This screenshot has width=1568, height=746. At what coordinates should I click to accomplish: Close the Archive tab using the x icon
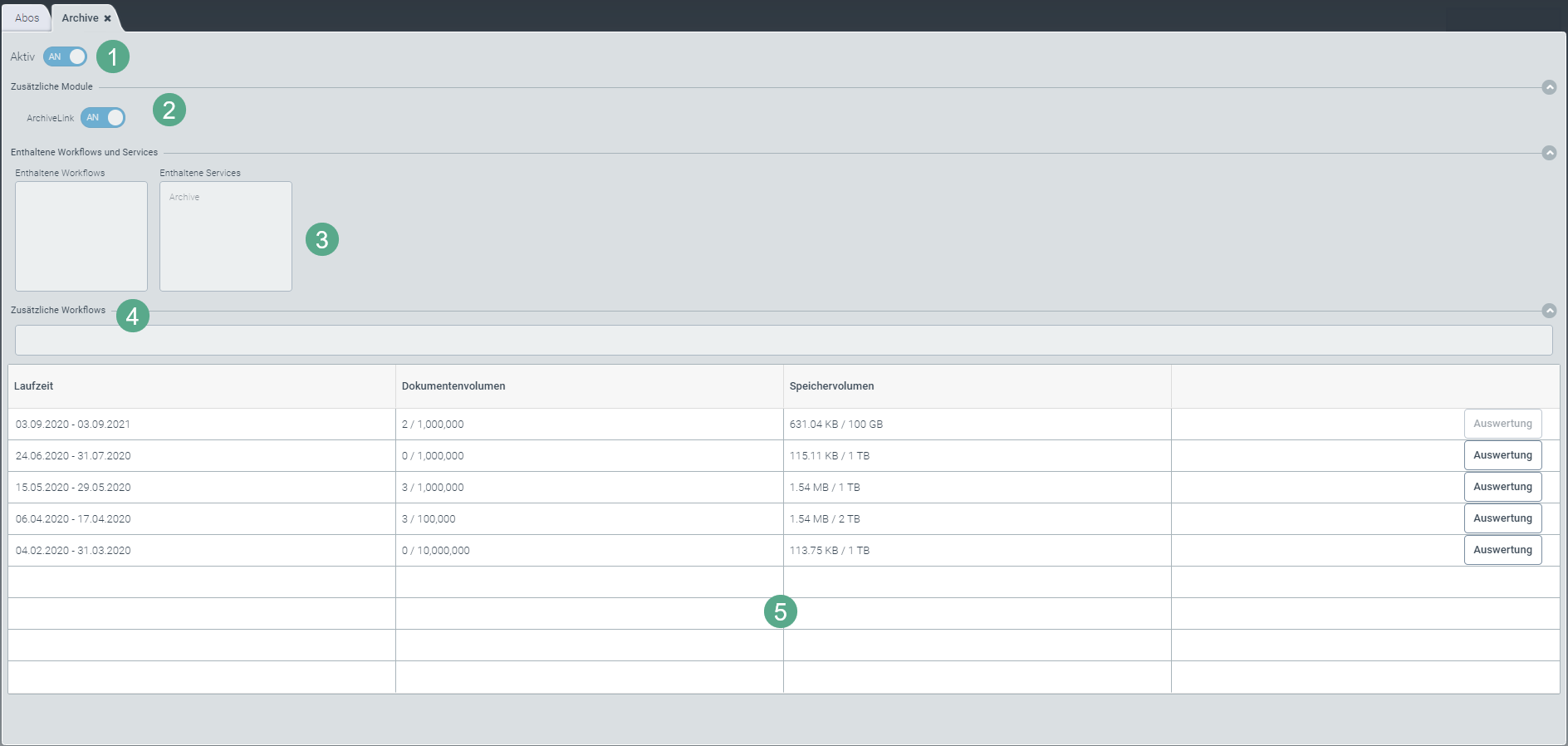tap(107, 18)
